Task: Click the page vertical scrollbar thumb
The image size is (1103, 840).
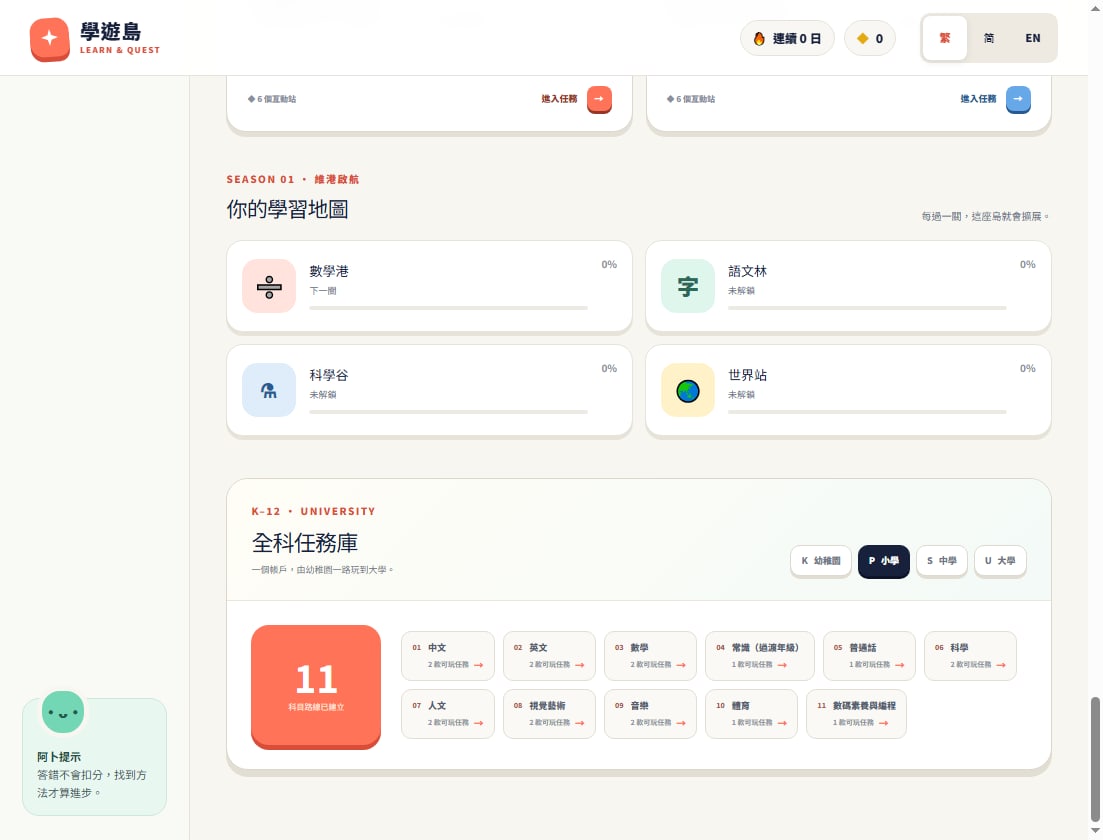Action: (1095, 759)
